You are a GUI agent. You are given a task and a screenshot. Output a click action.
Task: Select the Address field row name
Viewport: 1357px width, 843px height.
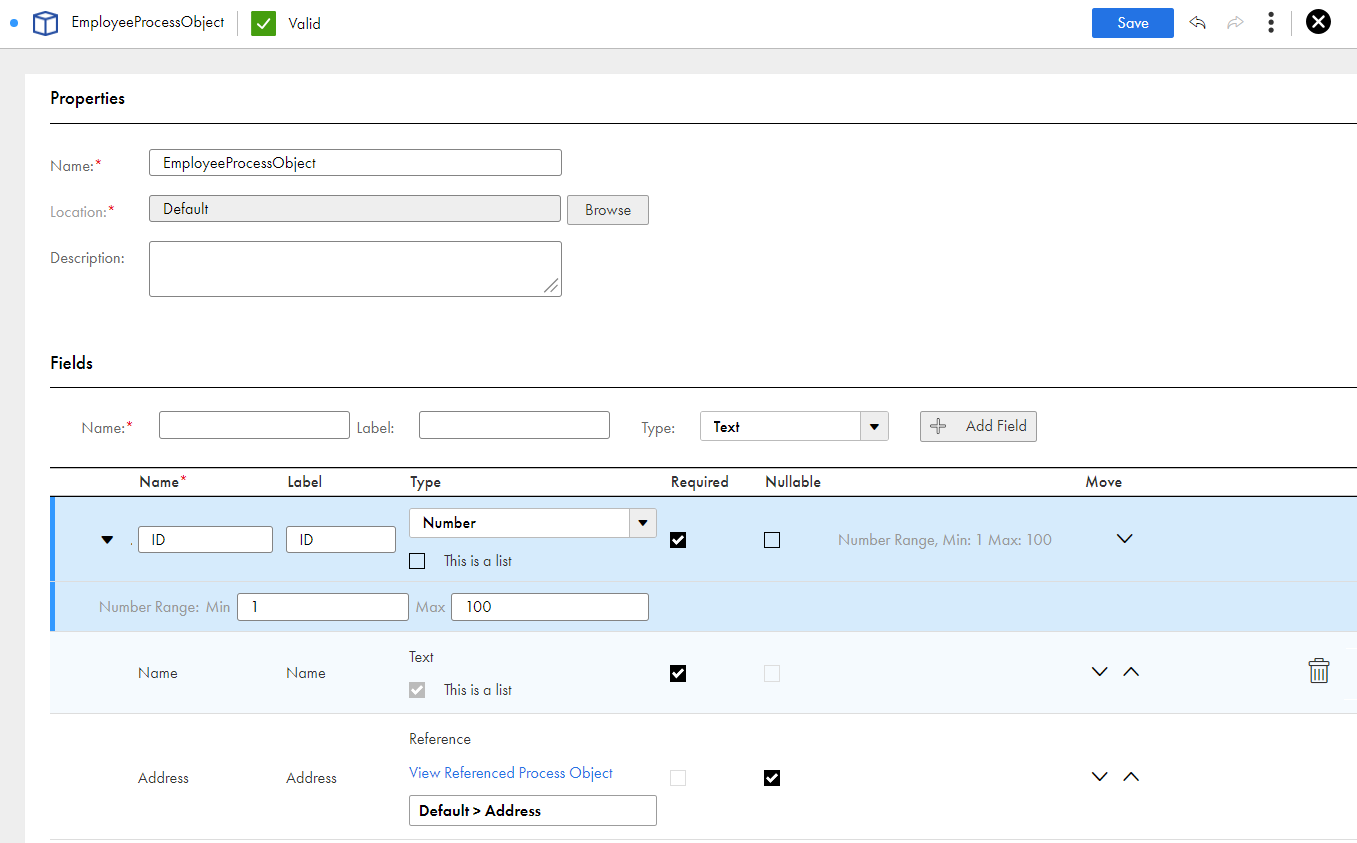[x=163, y=778]
